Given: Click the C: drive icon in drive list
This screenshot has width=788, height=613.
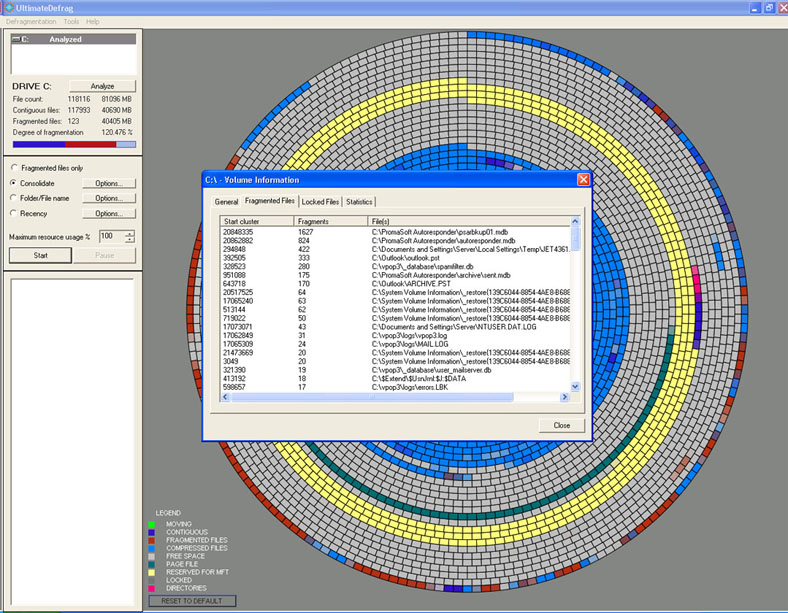Looking at the screenshot, I should (16, 39).
